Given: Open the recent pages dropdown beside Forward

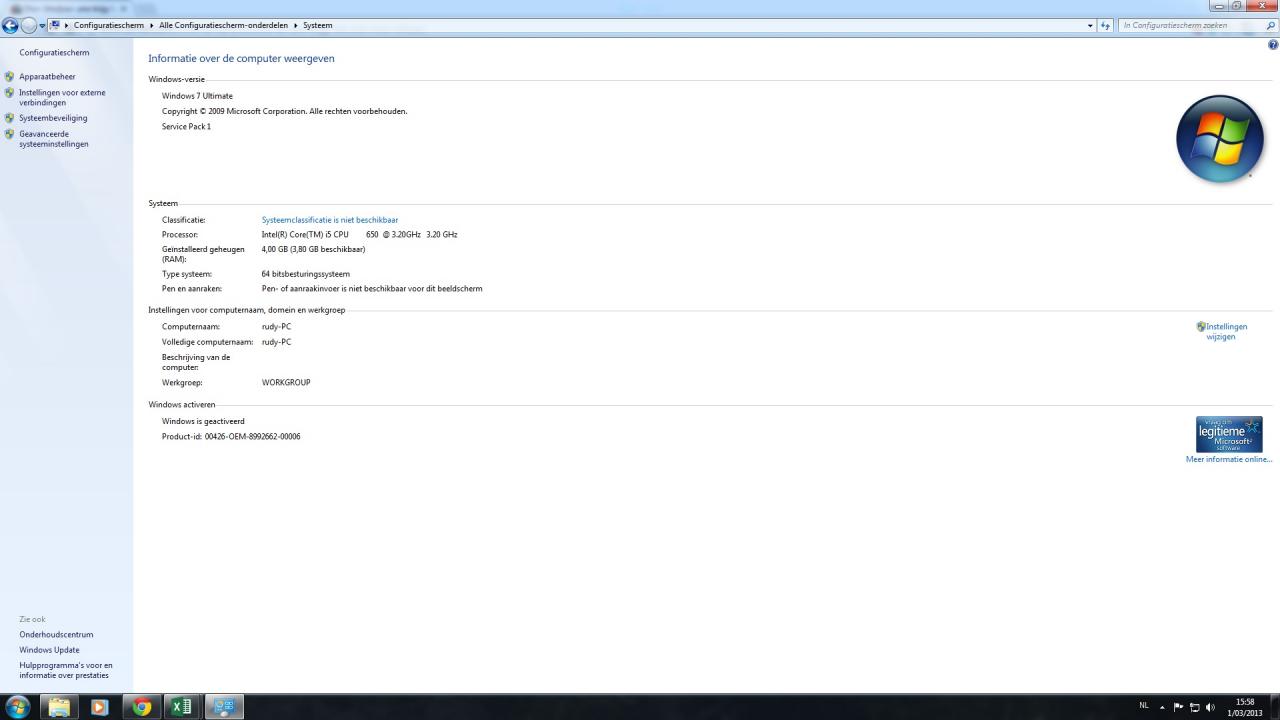Looking at the screenshot, I should tap(42, 25).
